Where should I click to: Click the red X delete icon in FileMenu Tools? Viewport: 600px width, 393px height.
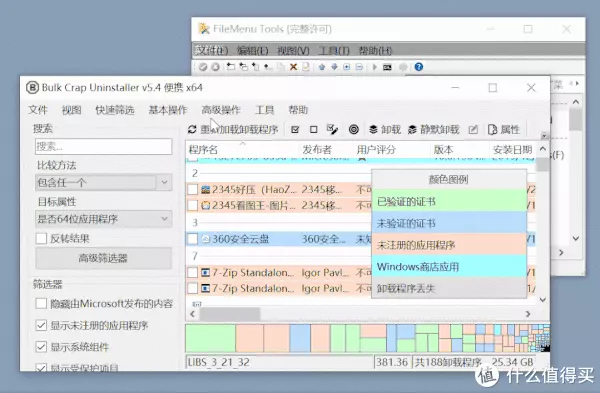coord(293,67)
